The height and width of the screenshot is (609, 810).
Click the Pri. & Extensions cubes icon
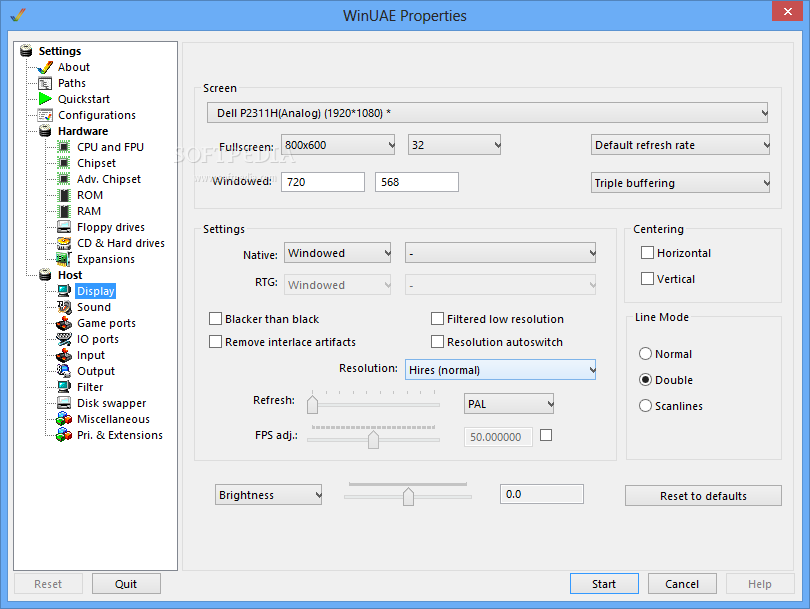(x=64, y=435)
